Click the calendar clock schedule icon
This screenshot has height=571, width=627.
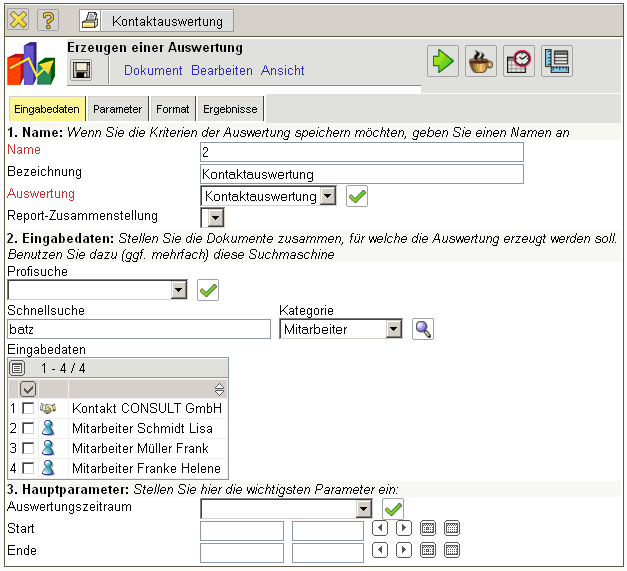[x=518, y=61]
